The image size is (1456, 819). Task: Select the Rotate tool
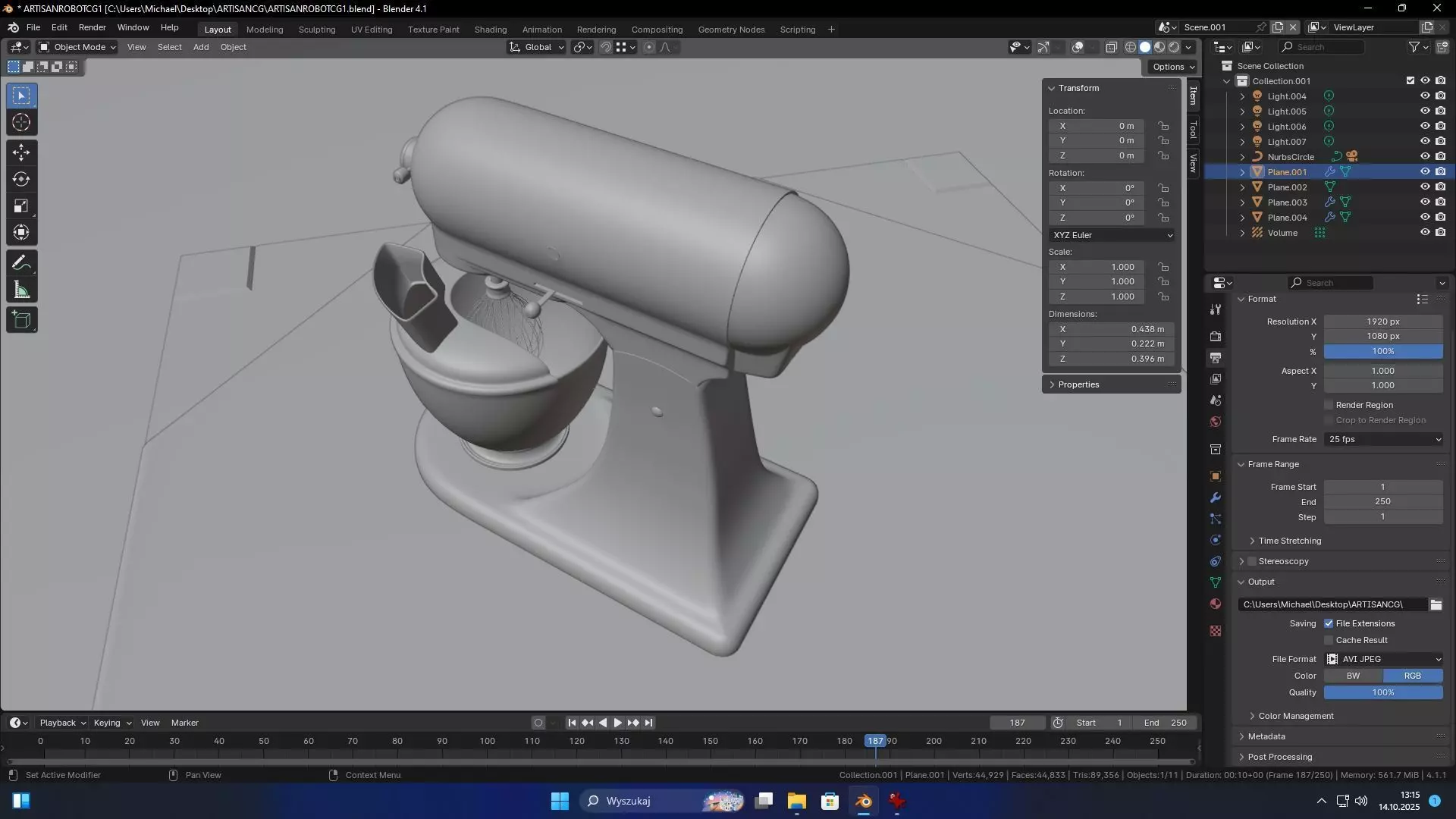[x=21, y=180]
